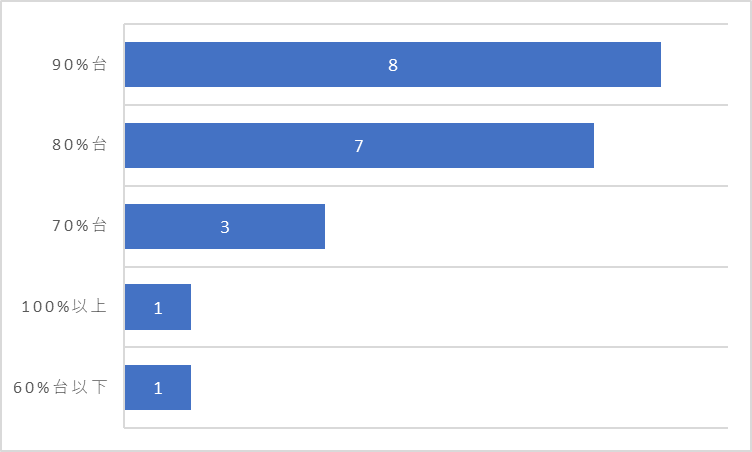This screenshot has width=752, height=452.
Task: Select the 90%台 bar
Action: pos(393,64)
